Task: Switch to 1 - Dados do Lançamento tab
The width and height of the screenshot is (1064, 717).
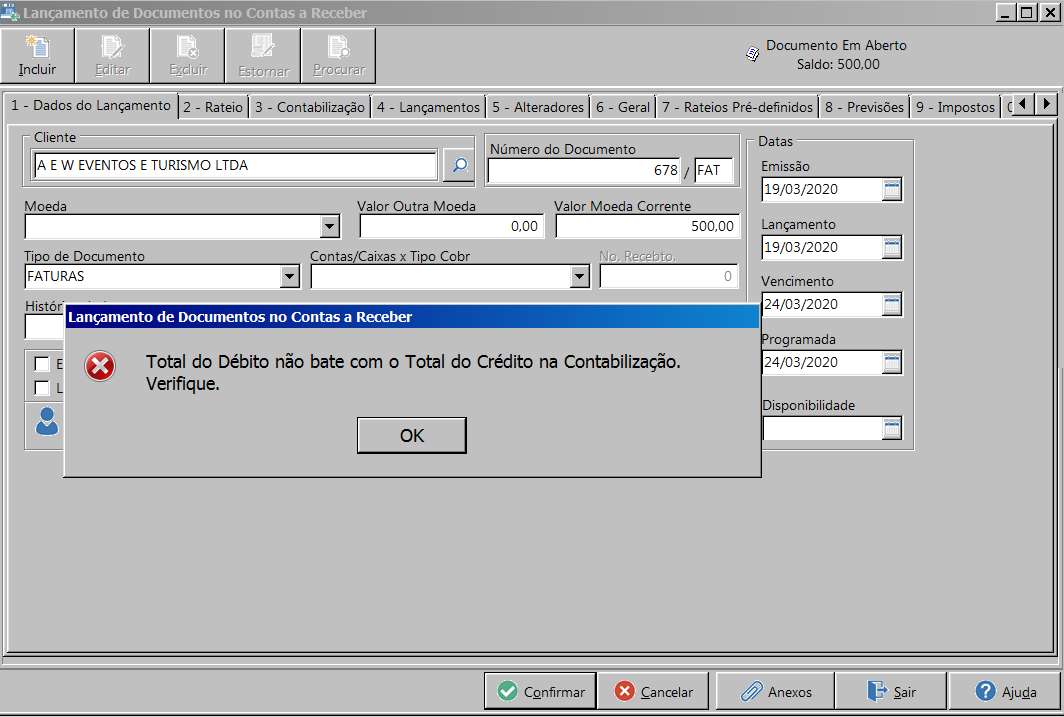Action: click(90, 106)
